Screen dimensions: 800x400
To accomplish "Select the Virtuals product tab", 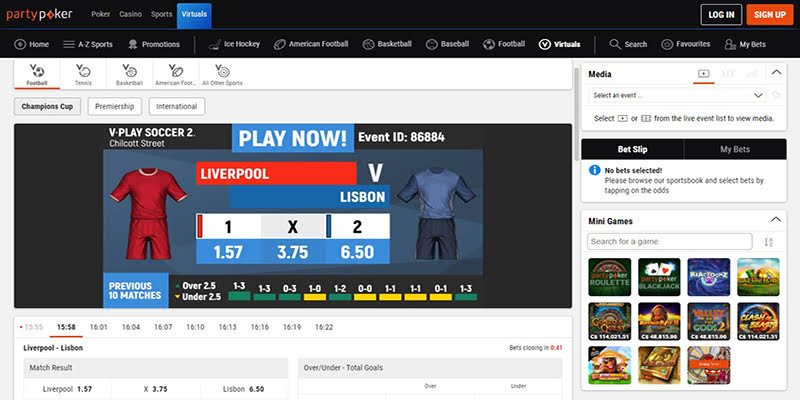I will (194, 15).
